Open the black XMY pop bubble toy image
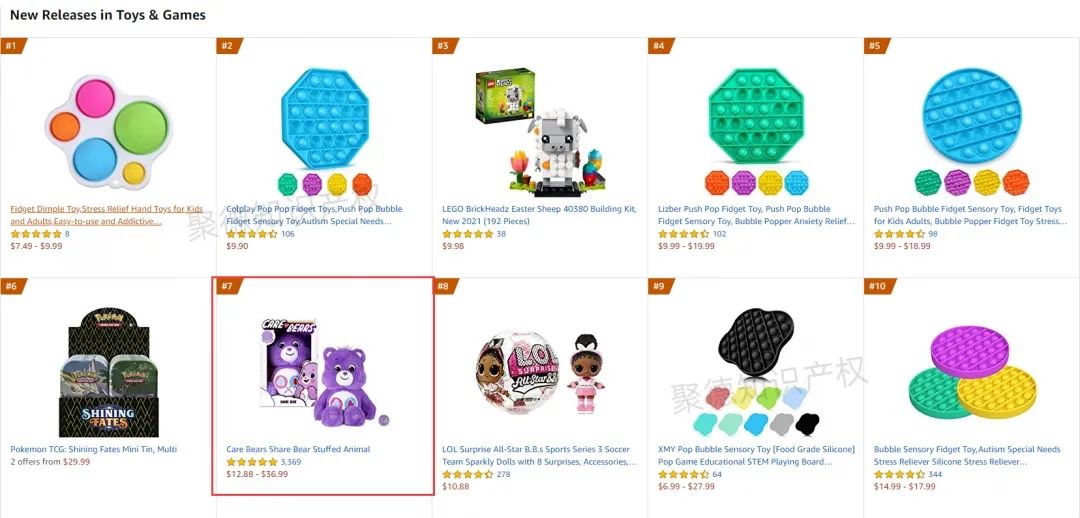Screen dimensions: 1080x518 coord(756,373)
